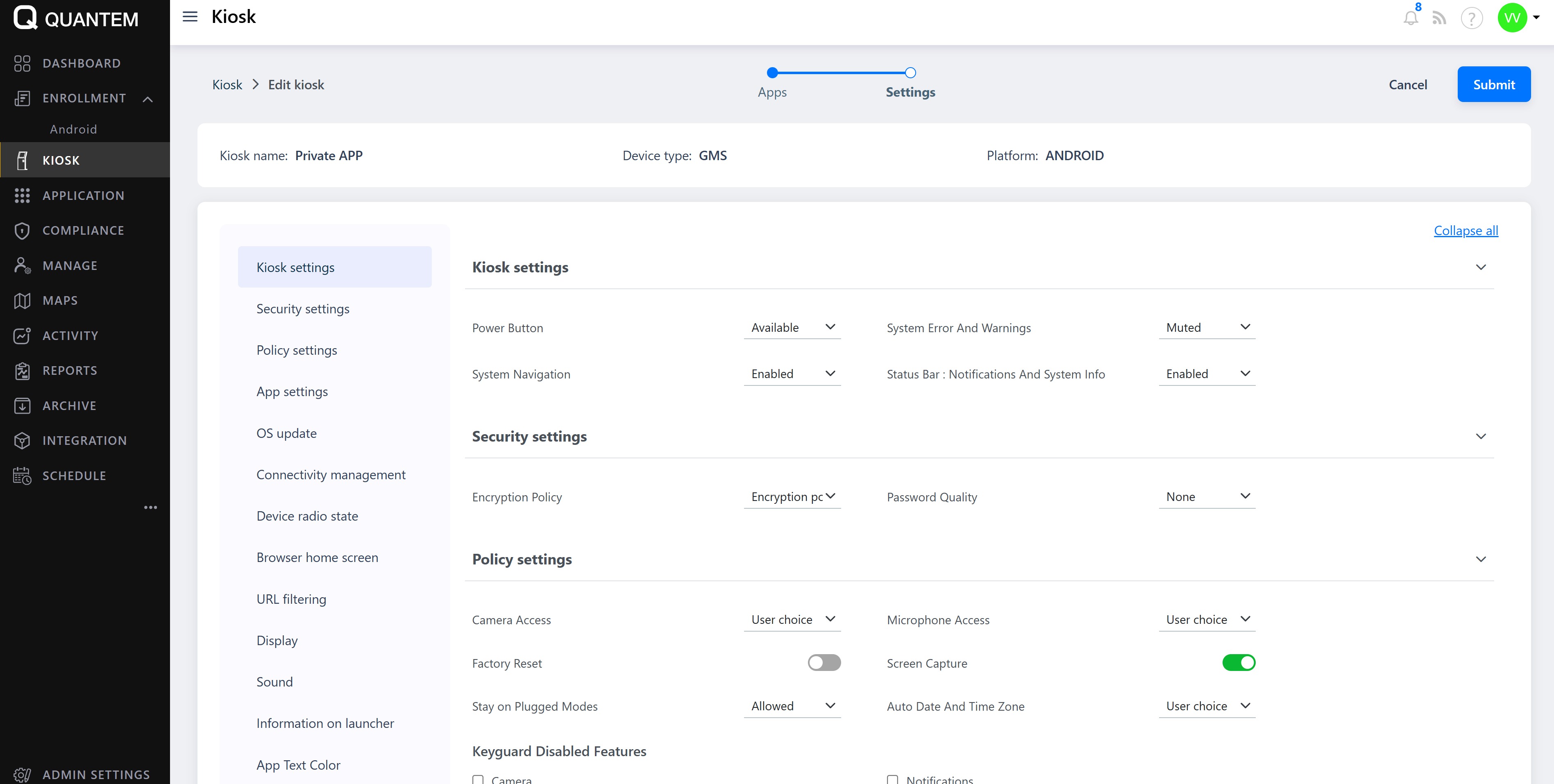Click the Collapse all link
The width and height of the screenshot is (1554, 784).
coord(1466,230)
